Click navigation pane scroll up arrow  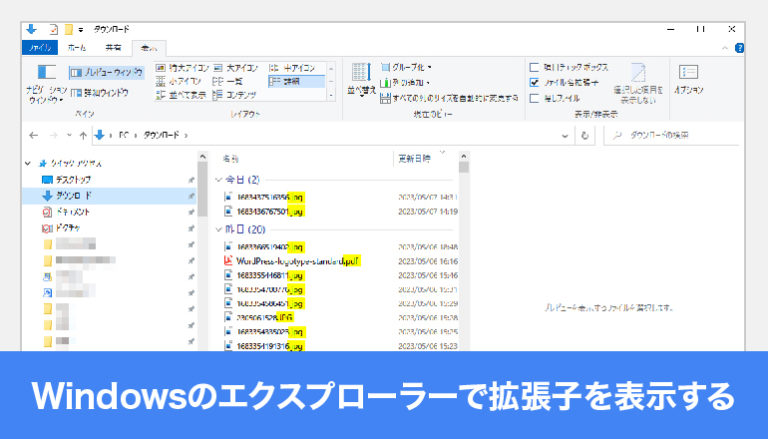202,156
